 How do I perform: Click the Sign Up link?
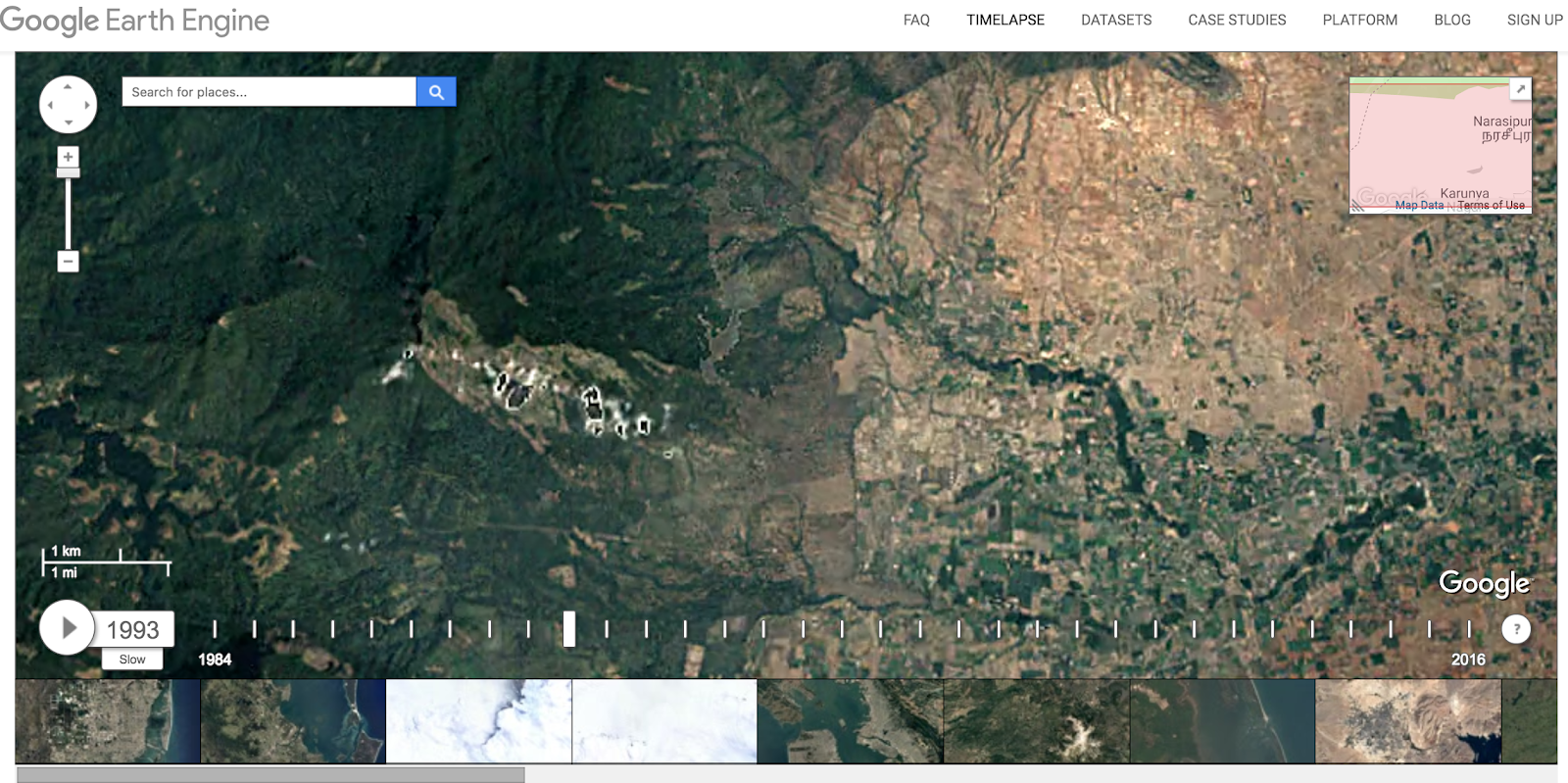[x=1535, y=20]
